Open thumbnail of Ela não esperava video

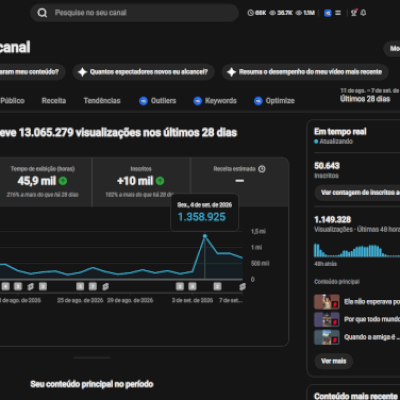point(327,302)
